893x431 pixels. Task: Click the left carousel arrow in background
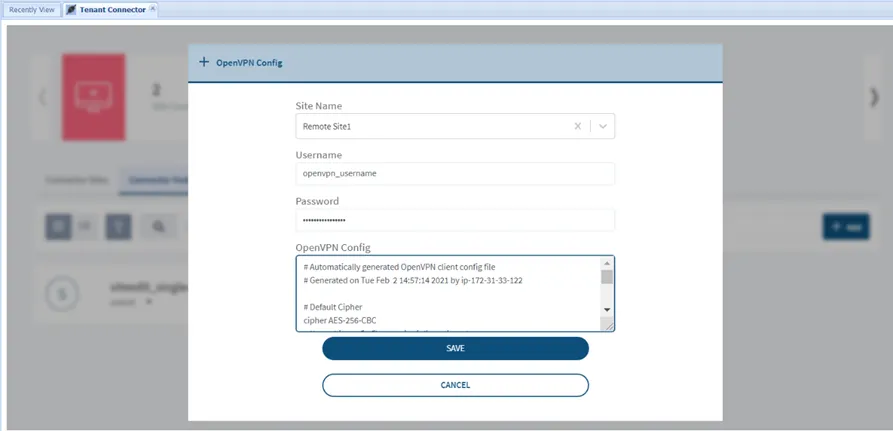pyautogui.click(x=42, y=98)
